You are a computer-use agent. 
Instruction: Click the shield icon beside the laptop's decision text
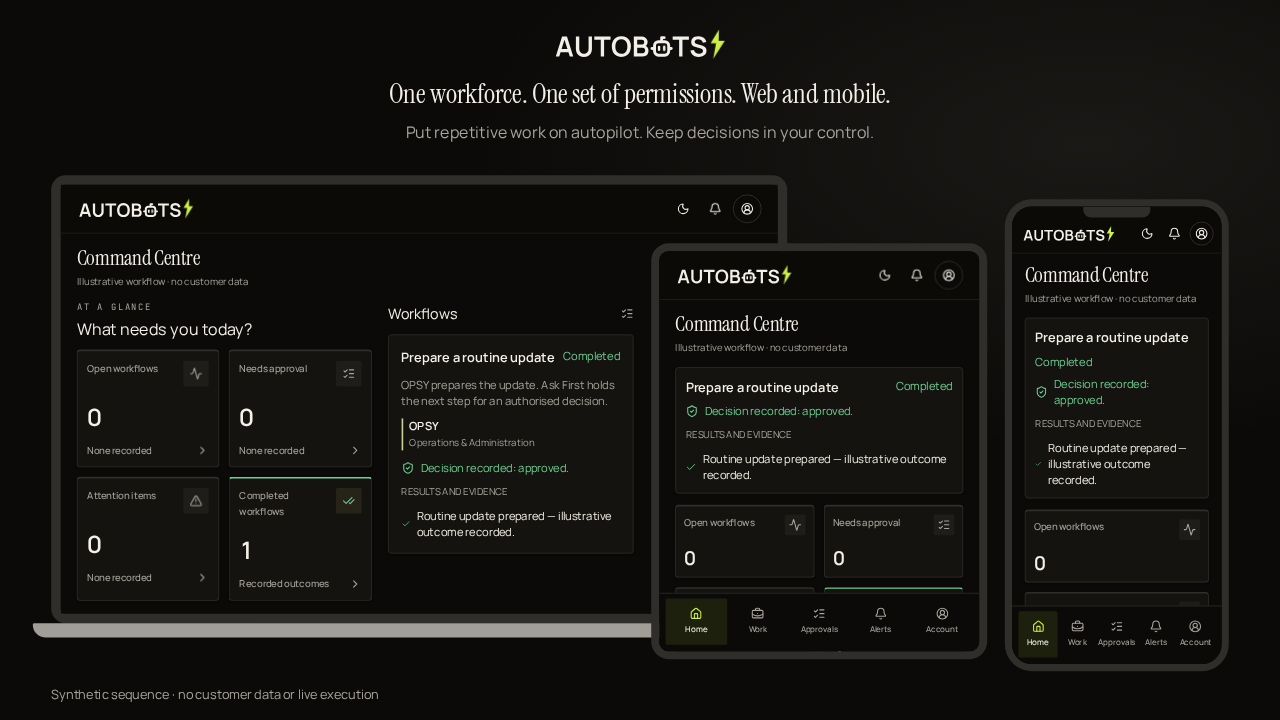407,468
